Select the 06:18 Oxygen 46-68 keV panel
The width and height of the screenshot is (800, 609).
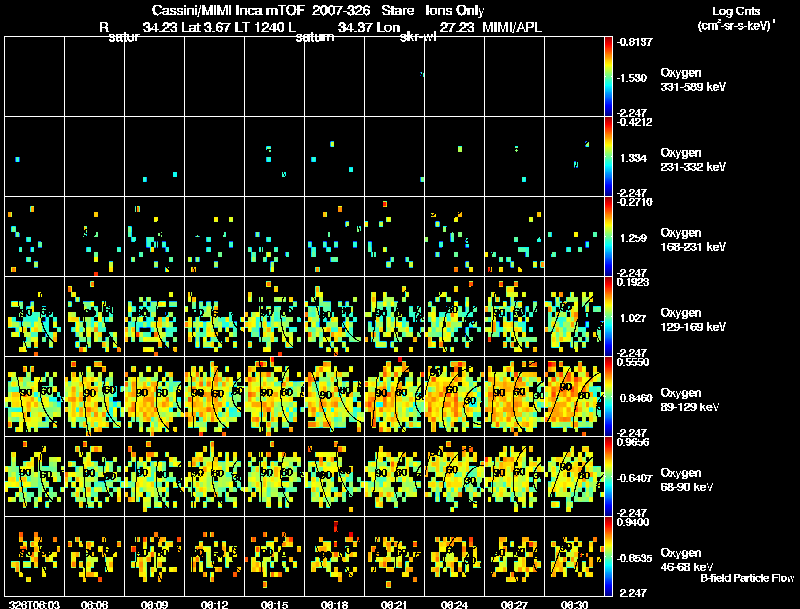point(335,556)
